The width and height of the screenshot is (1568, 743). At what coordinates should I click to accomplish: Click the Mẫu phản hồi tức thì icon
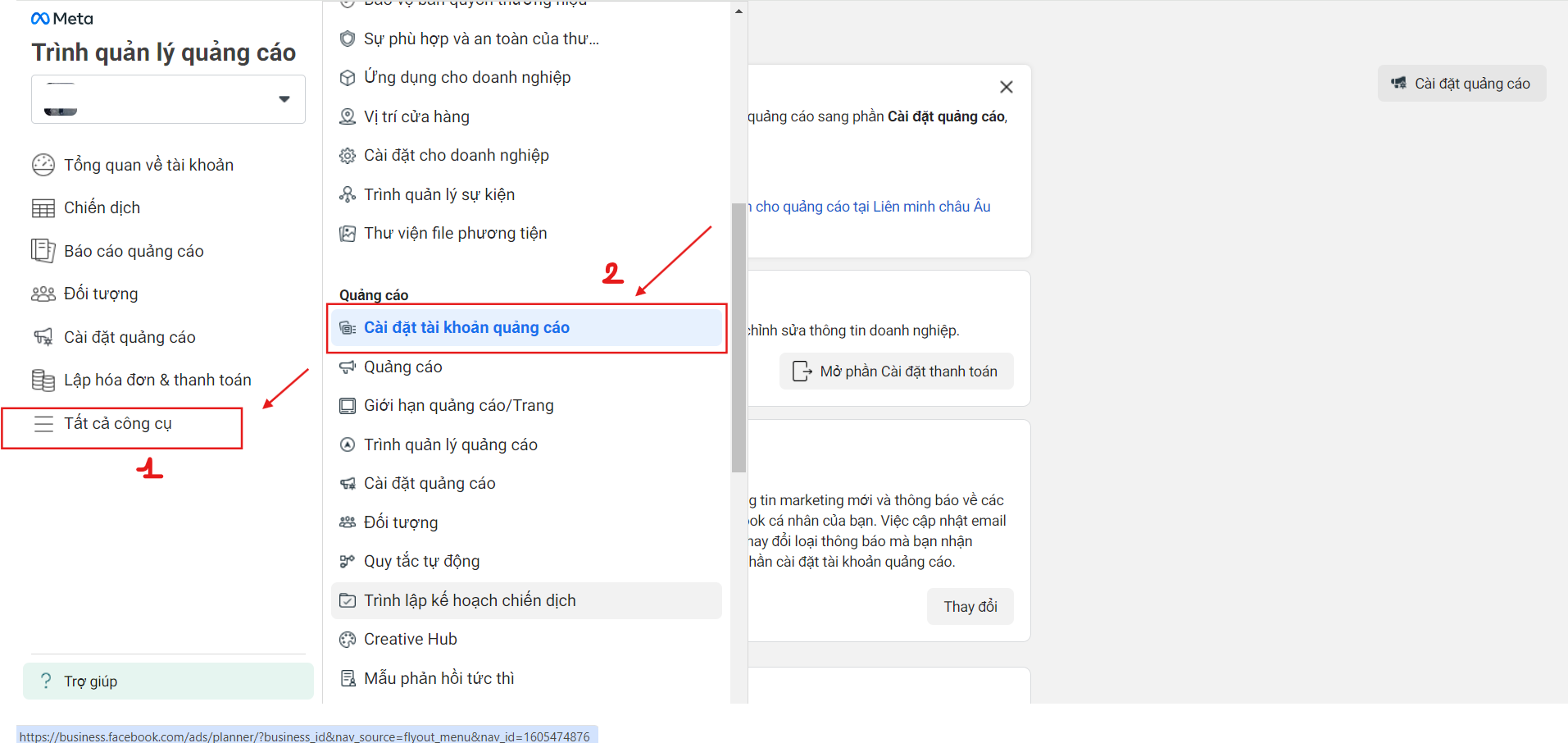click(x=348, y=678)
